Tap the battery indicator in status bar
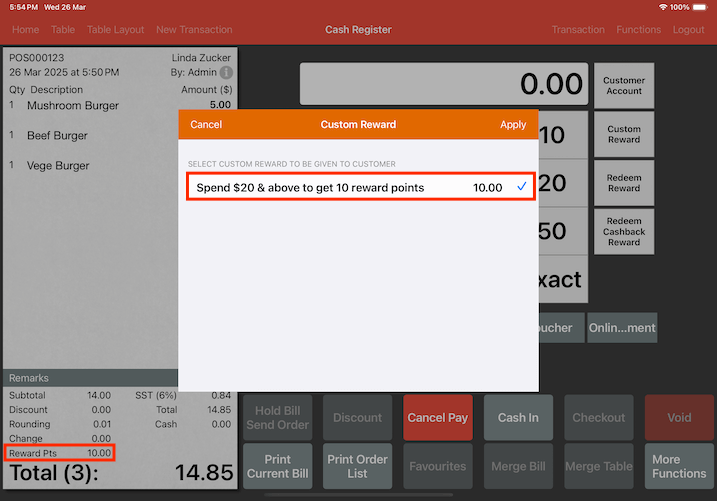Viewport: 717px width, 501px height. pos(700,7)
